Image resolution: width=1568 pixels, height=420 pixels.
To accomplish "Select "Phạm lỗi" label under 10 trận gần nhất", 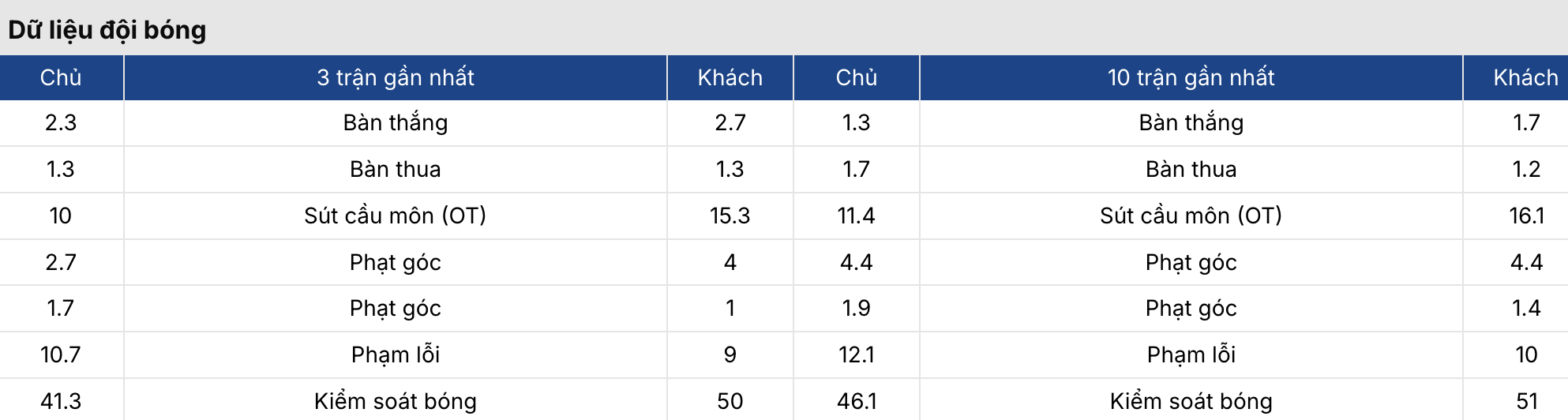I will pos(1191,354).
